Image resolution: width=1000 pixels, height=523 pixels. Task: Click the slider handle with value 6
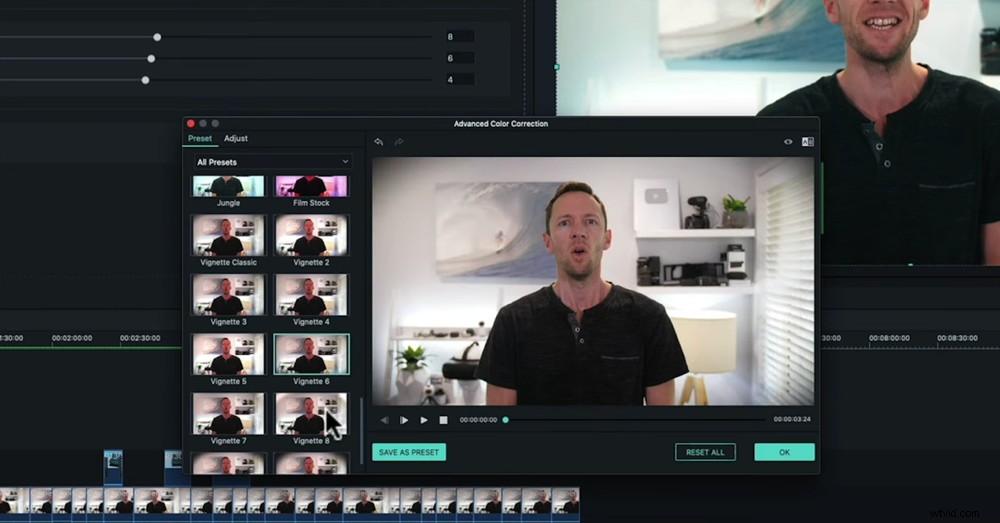tap(151, 59)
